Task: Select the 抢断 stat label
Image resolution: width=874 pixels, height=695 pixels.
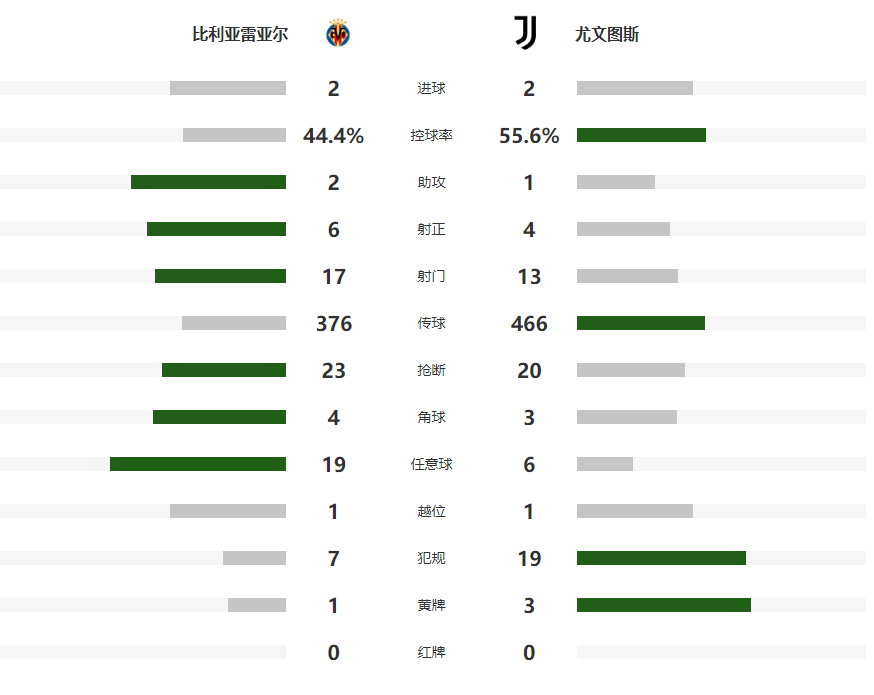Action: (431, 371)
